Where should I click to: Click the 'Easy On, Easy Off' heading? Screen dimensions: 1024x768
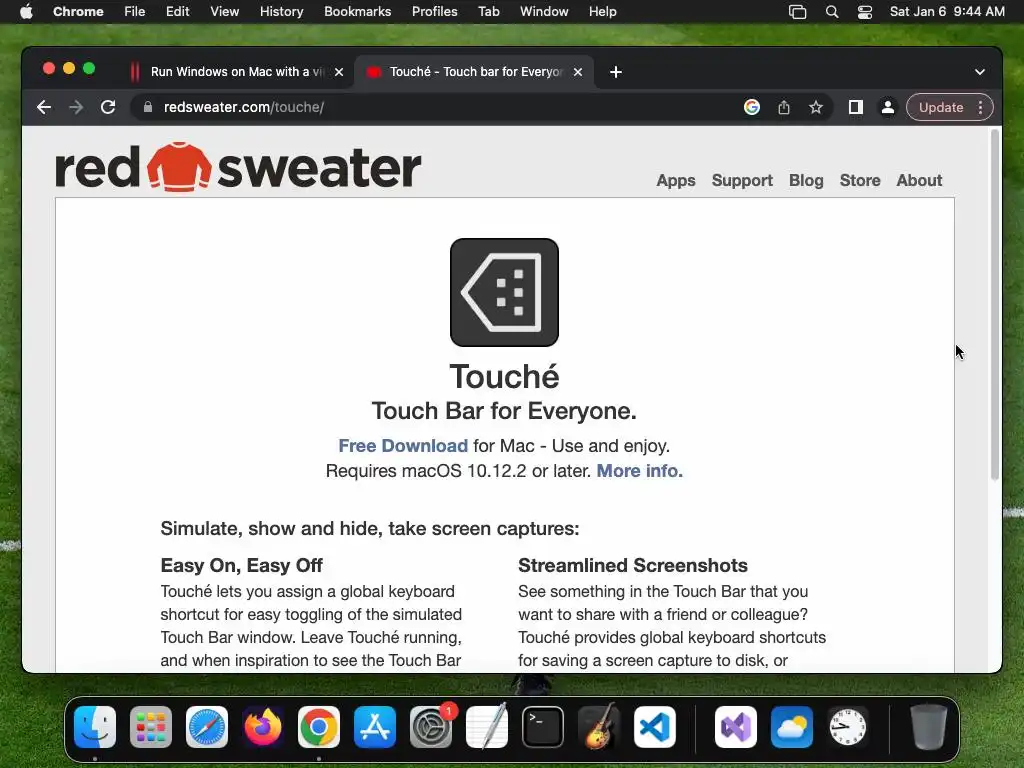[x=242, y=566]
